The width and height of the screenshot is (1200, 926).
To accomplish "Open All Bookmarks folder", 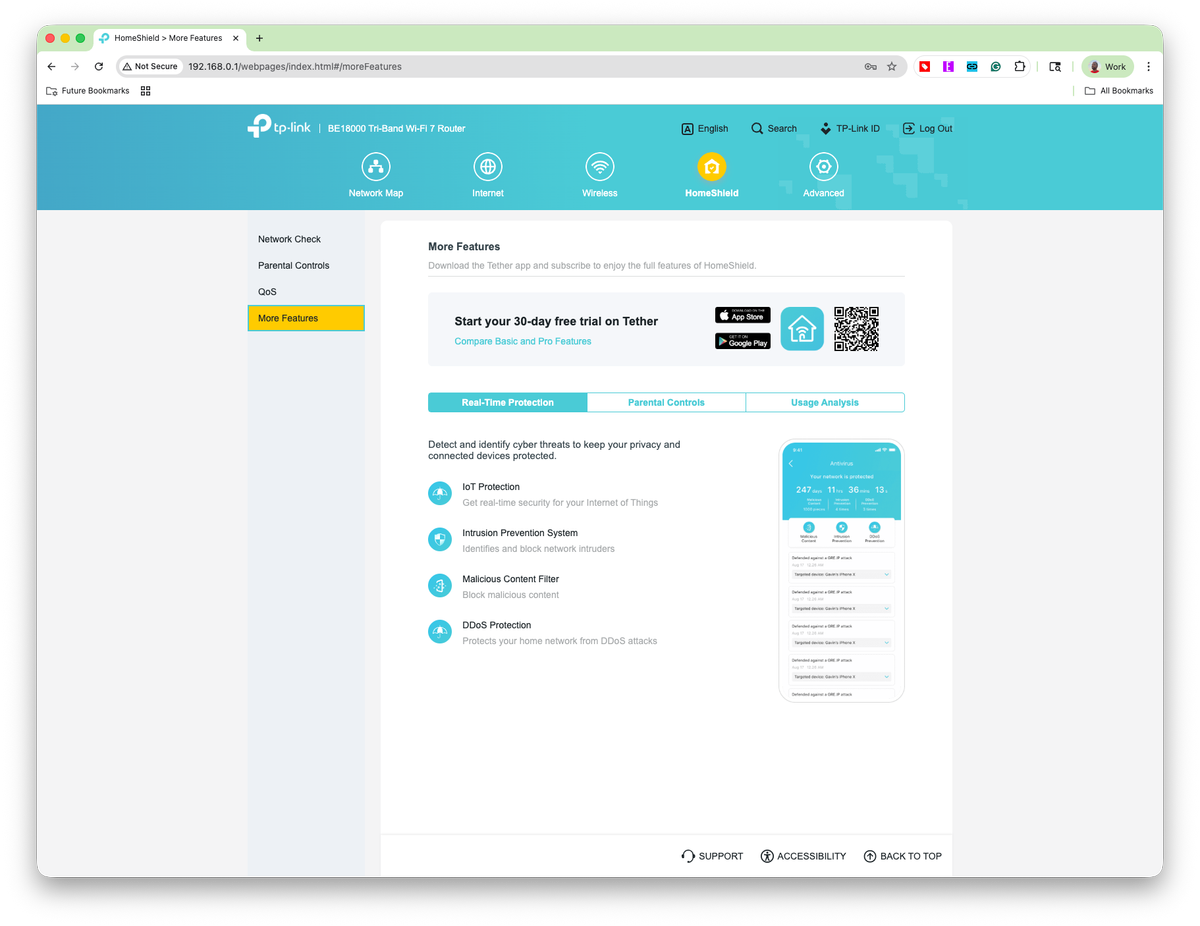I will 1119,91.
